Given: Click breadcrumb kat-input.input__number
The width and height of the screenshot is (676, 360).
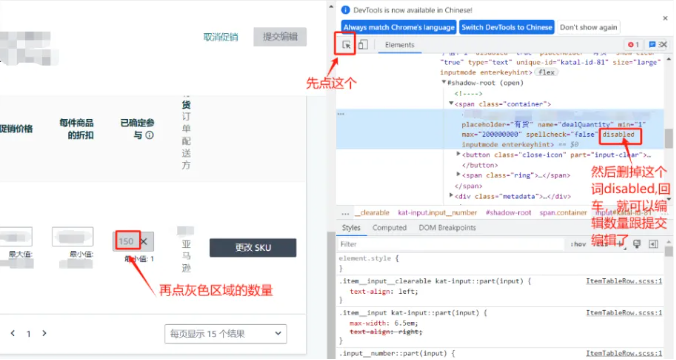Looking at the screenshot, I should [x=437, y=213].
